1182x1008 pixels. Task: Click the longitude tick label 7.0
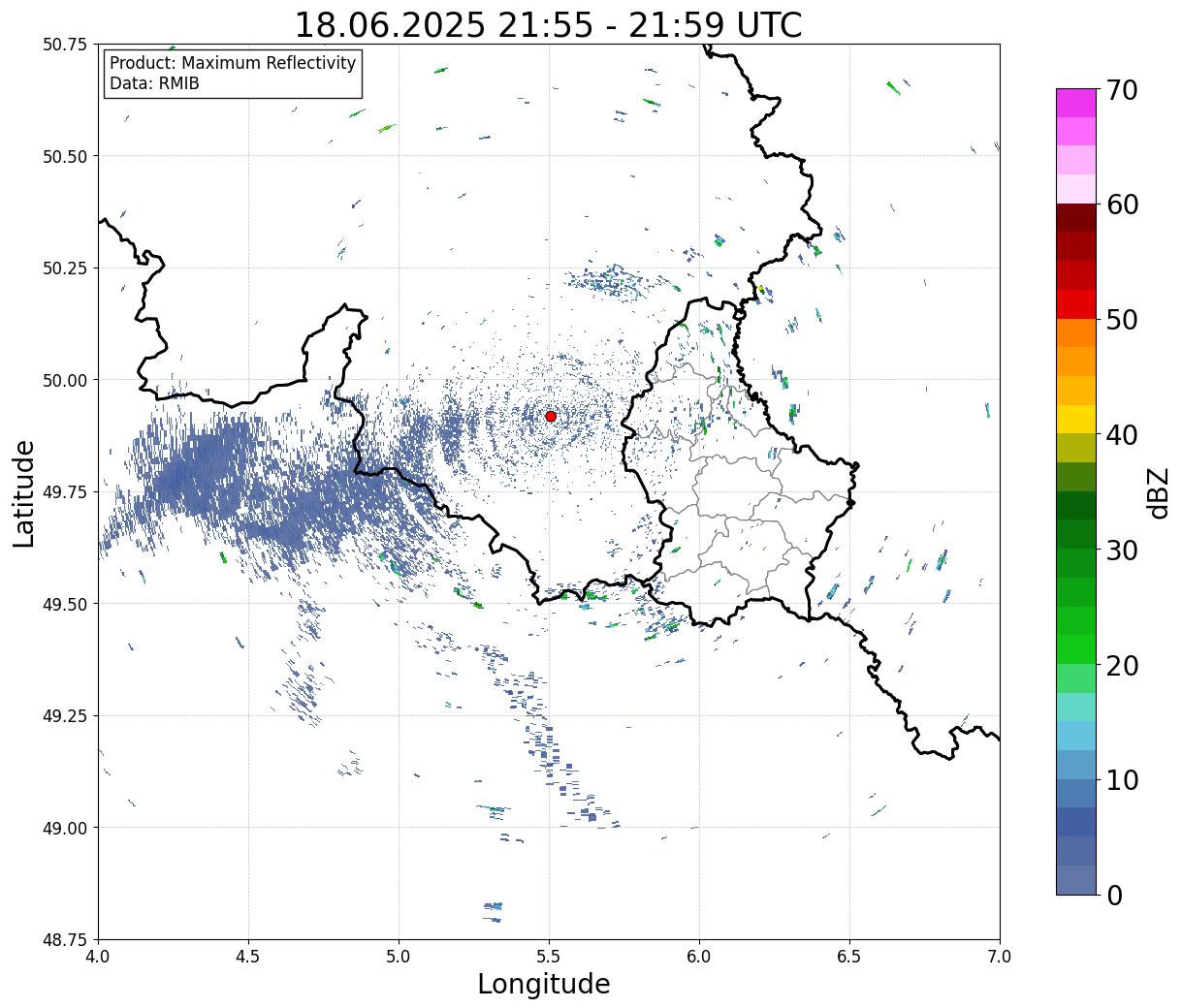pyautogui.click(x=1000, y=957)
